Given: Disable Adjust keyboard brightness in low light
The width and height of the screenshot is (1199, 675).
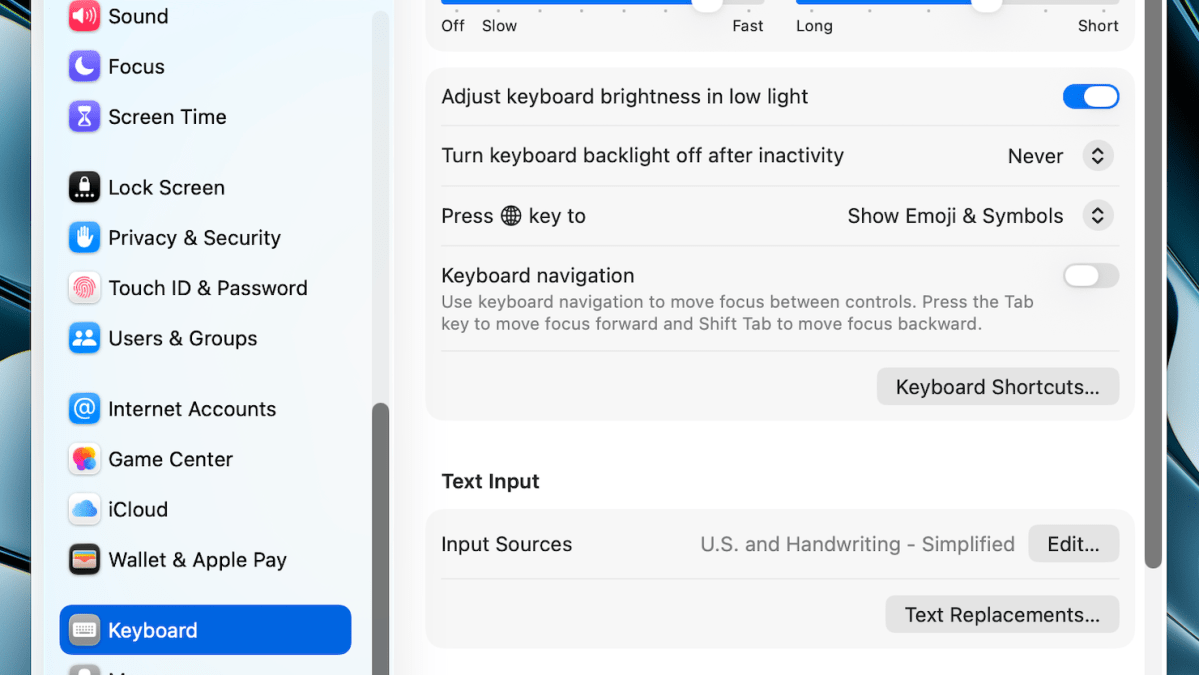Looking at the screenshot, I should tap(1090, 97).
